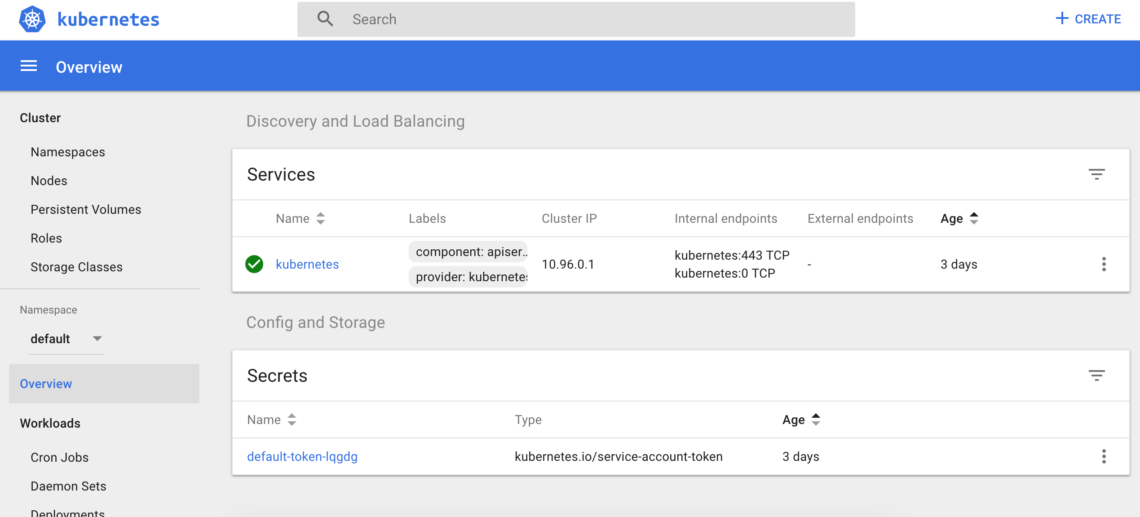This screenshot has width=1140, height=517.
Task: Select Overview in the sidebar
Action: coord(46,384)
